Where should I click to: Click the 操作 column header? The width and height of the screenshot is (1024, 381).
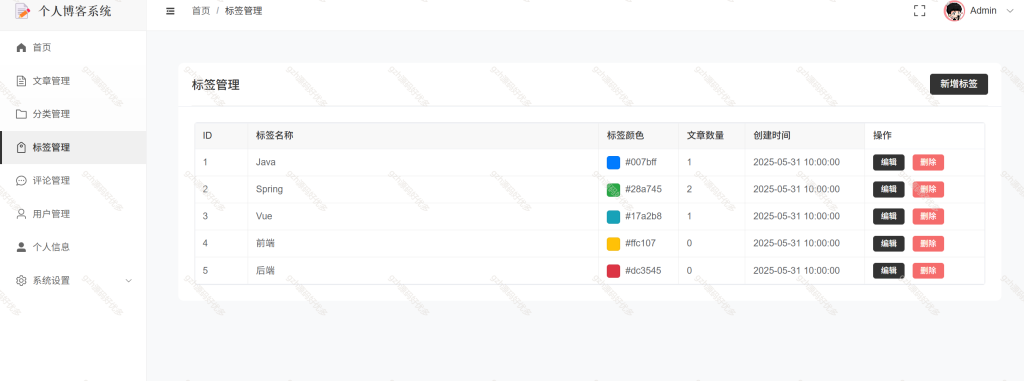pos(925,136)
